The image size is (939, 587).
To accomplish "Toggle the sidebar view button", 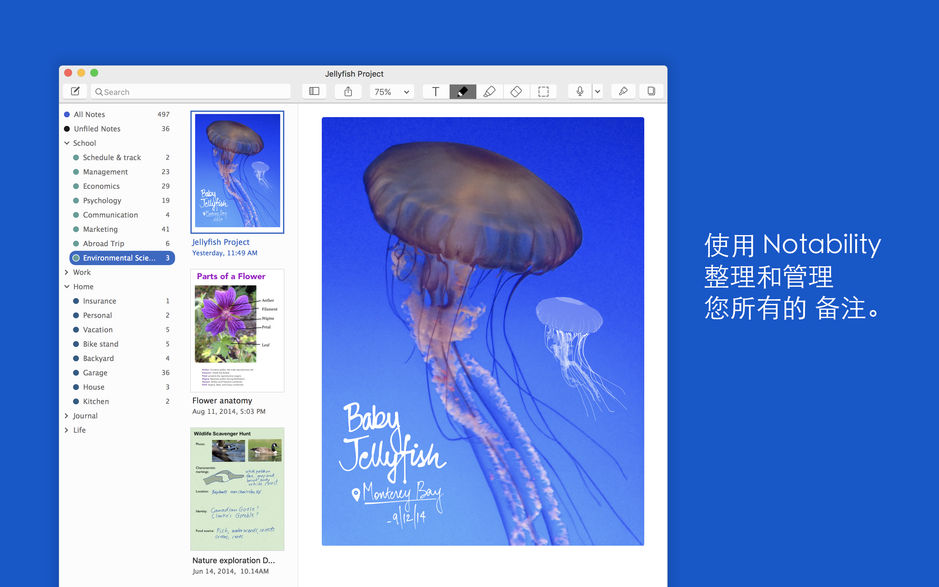I will click(313, 91).
